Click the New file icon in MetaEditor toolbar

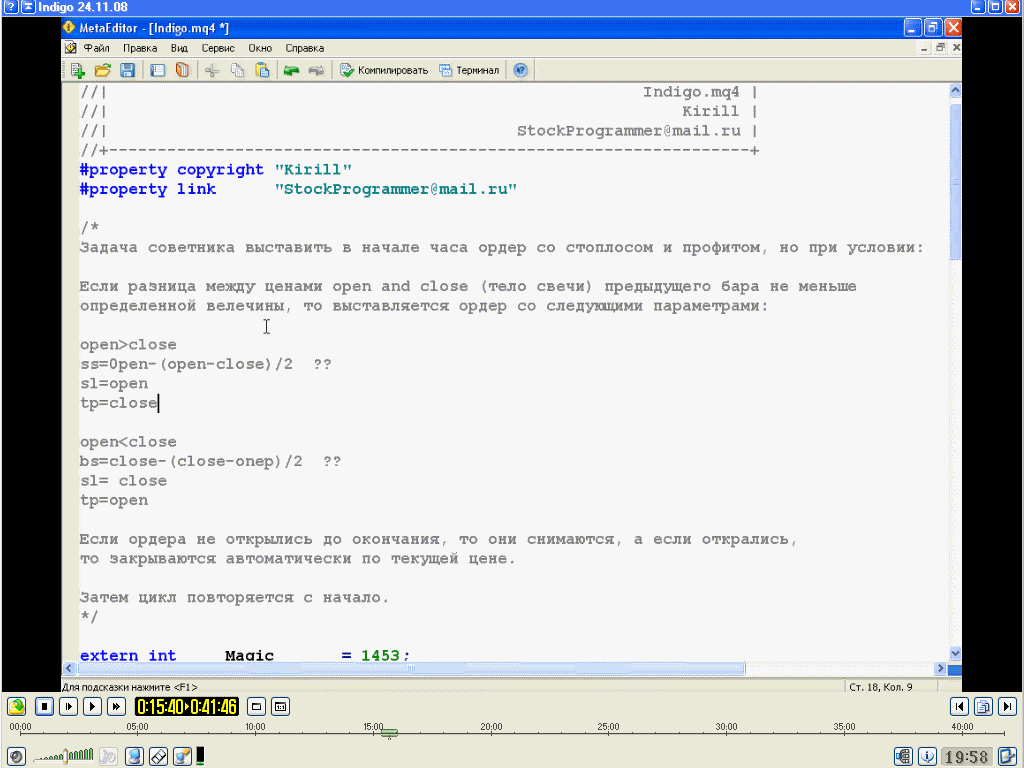coord(76,70)
